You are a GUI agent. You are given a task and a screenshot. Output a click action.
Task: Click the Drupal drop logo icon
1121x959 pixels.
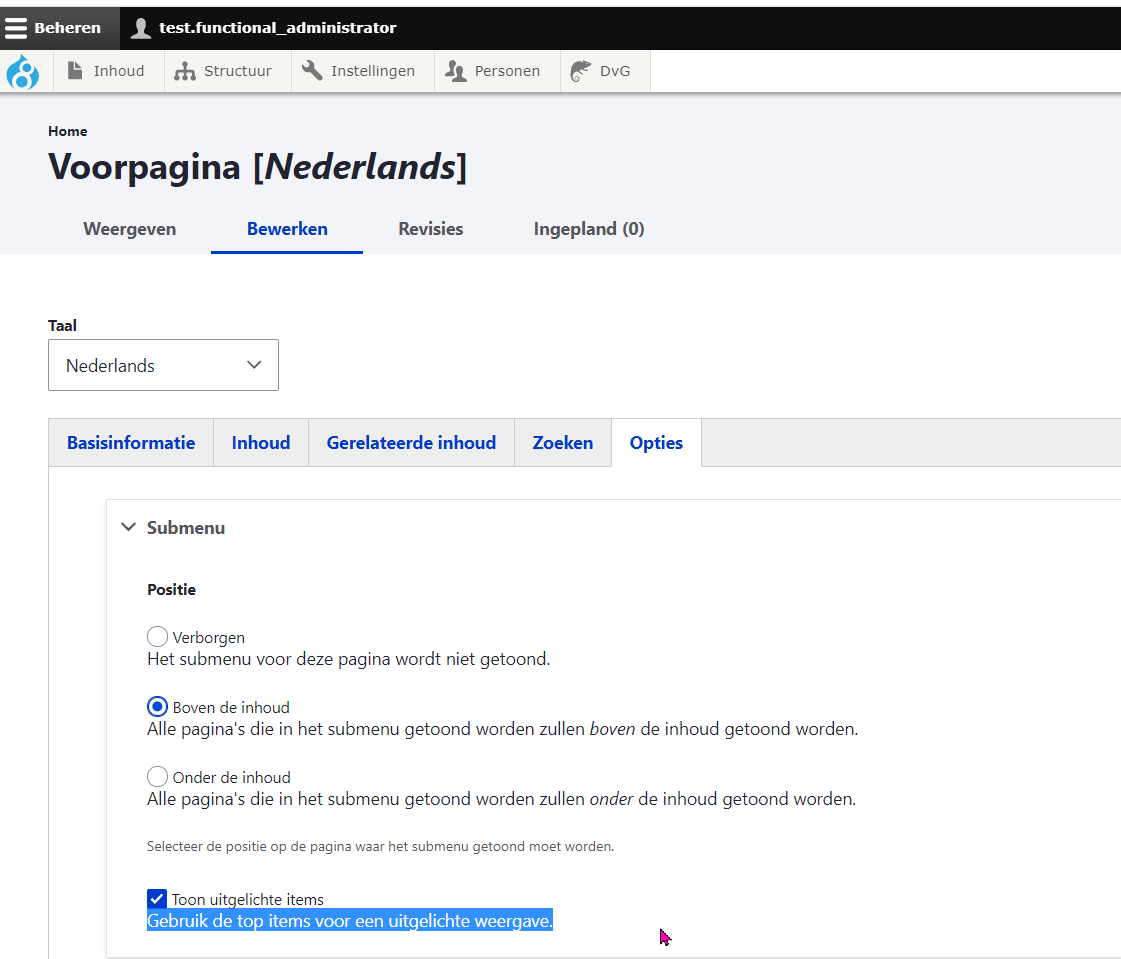point(22,72)
